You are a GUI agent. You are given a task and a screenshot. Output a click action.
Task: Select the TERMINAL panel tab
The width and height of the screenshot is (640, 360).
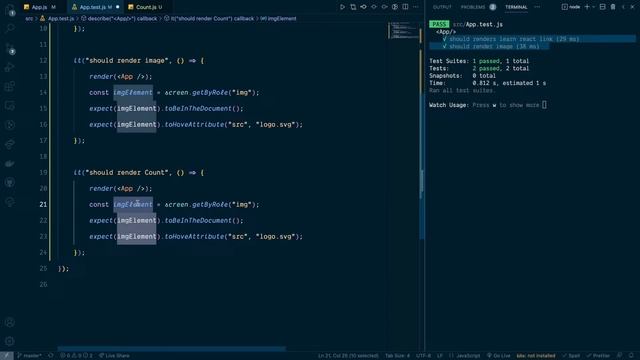516,7
